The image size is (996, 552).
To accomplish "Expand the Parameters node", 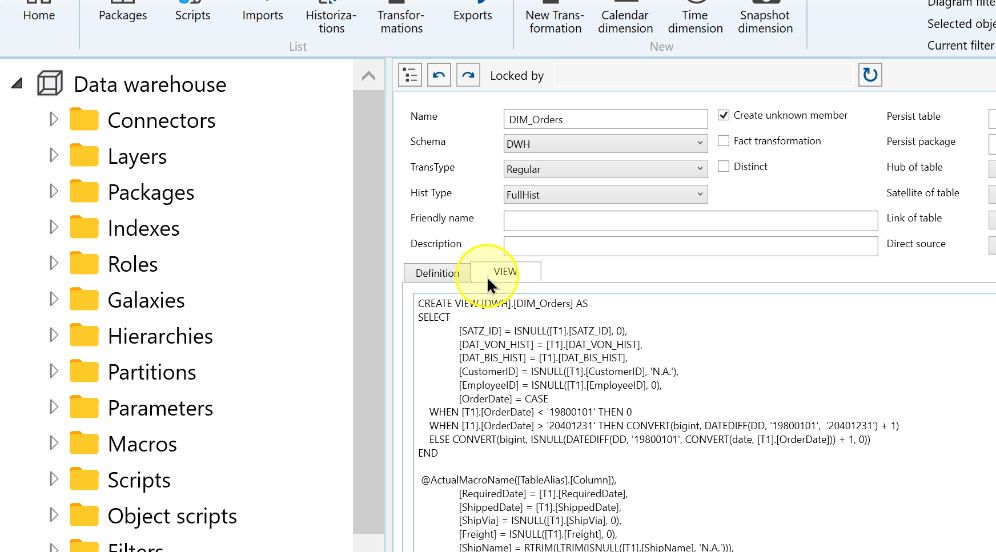I will pos(53,407).
